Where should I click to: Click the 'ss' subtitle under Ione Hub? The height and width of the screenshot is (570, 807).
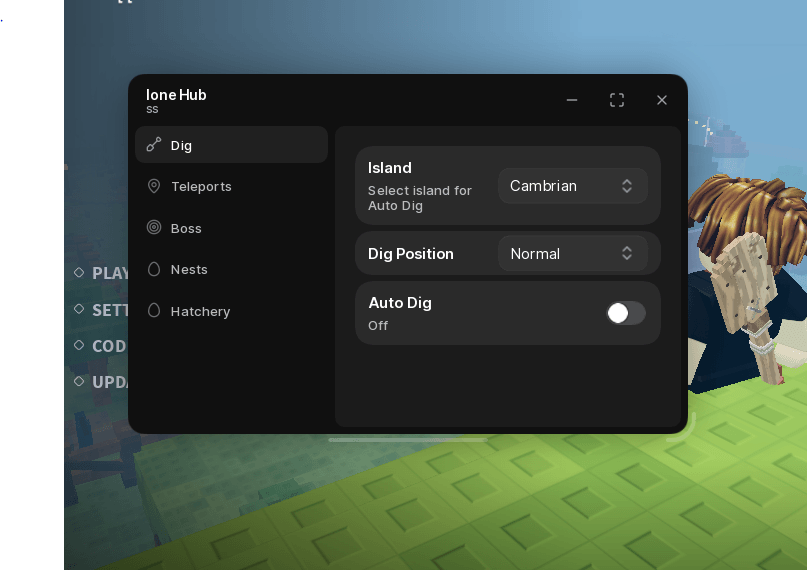[152, 109]
